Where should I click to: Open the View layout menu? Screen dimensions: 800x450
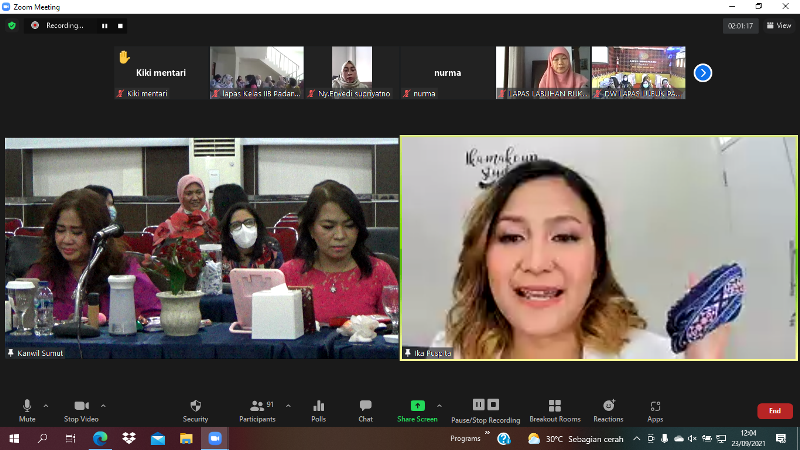click(779, 25)
